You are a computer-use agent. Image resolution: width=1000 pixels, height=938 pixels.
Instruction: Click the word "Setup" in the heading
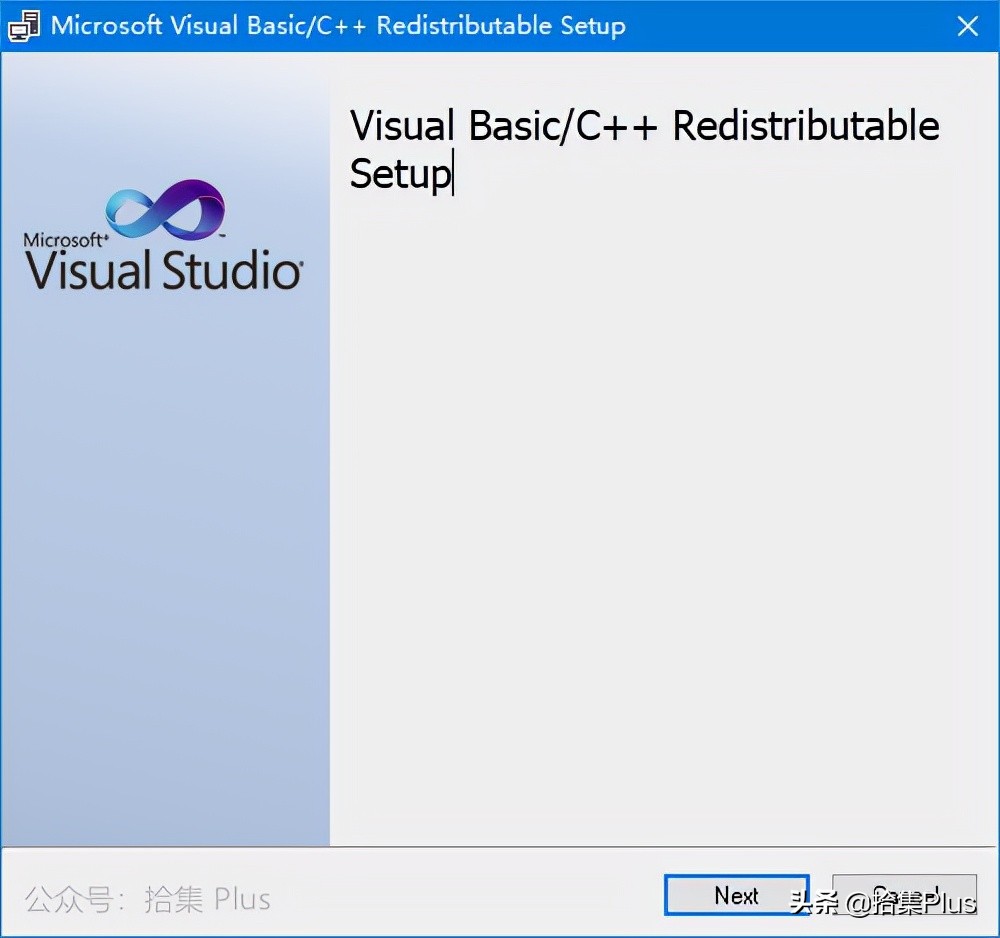(400, 174)
